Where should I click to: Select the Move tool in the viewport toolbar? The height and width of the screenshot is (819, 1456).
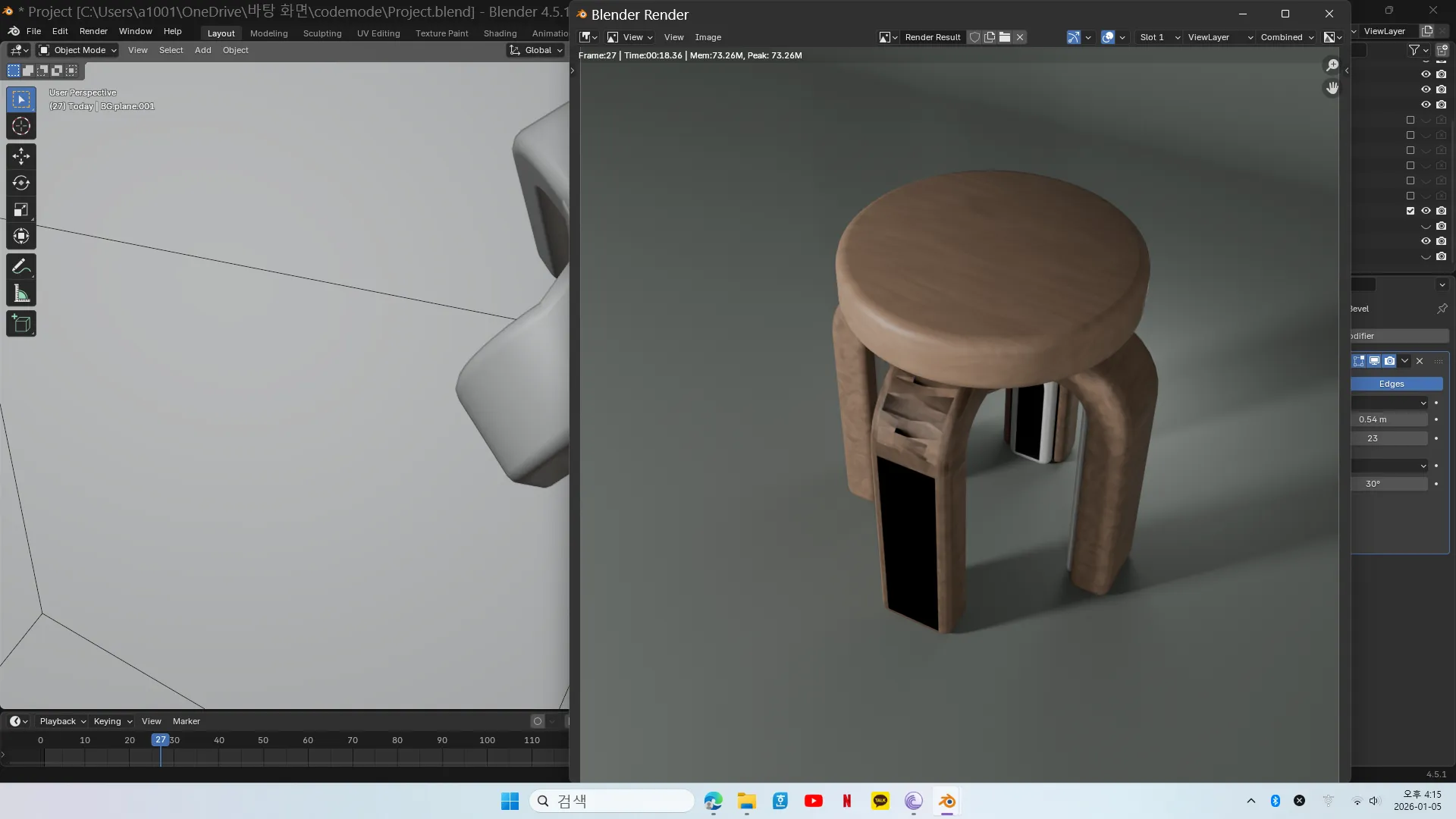pos(21,156)
